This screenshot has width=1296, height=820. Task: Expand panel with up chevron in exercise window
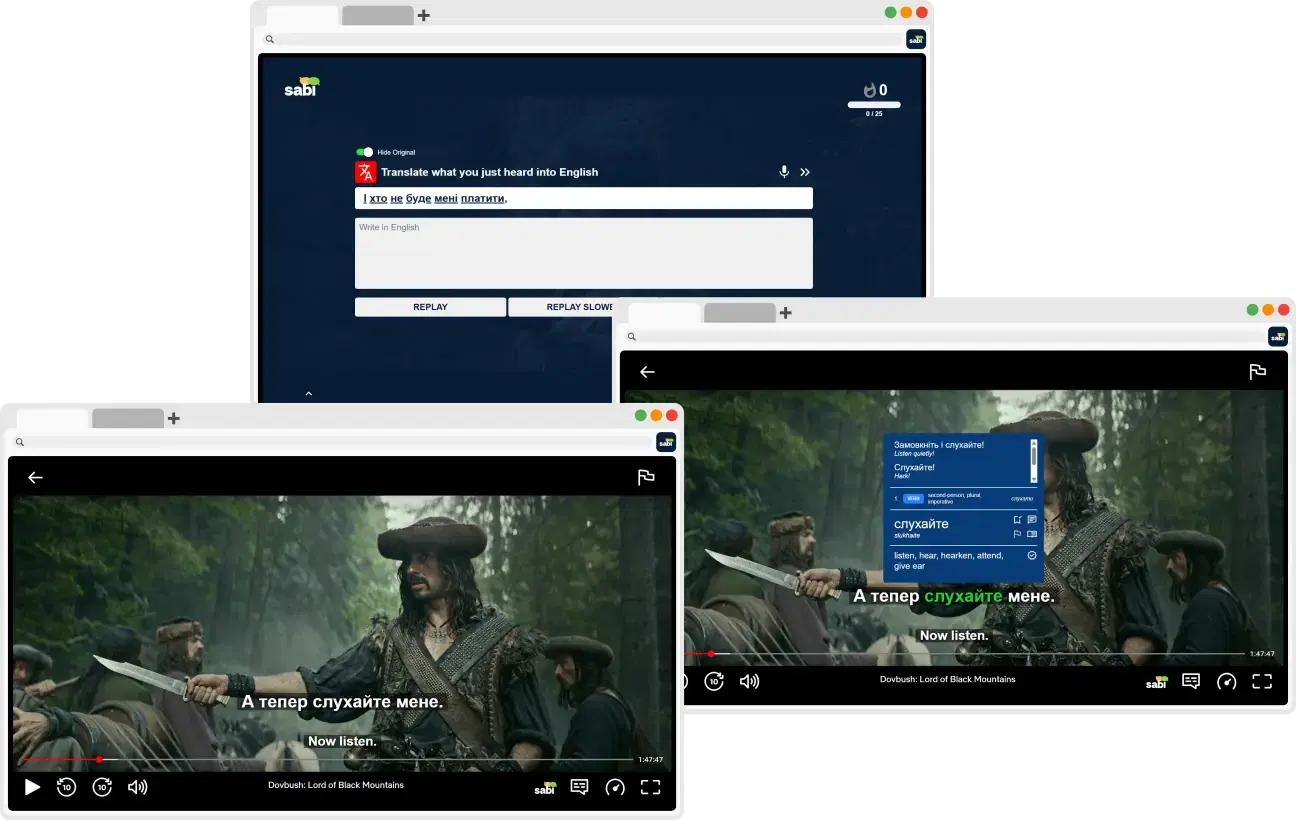tap(308, 394)
